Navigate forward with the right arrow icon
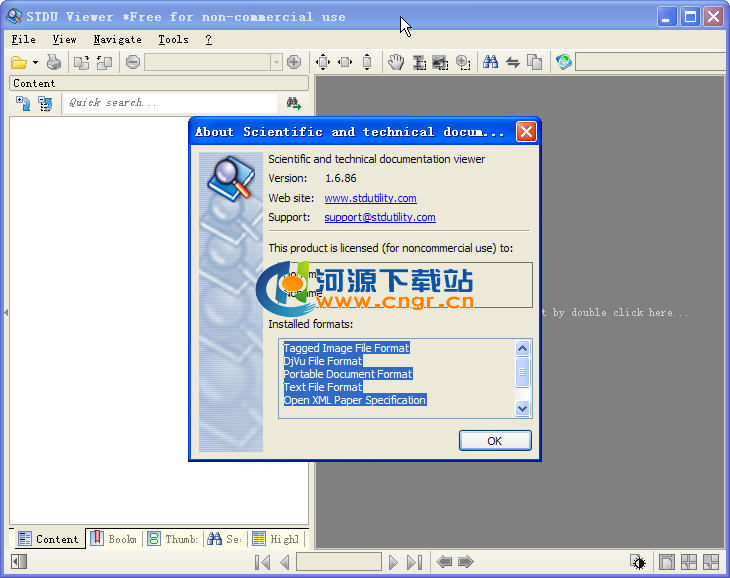Viewport: 730px width, 578px height. pos(466,562)
